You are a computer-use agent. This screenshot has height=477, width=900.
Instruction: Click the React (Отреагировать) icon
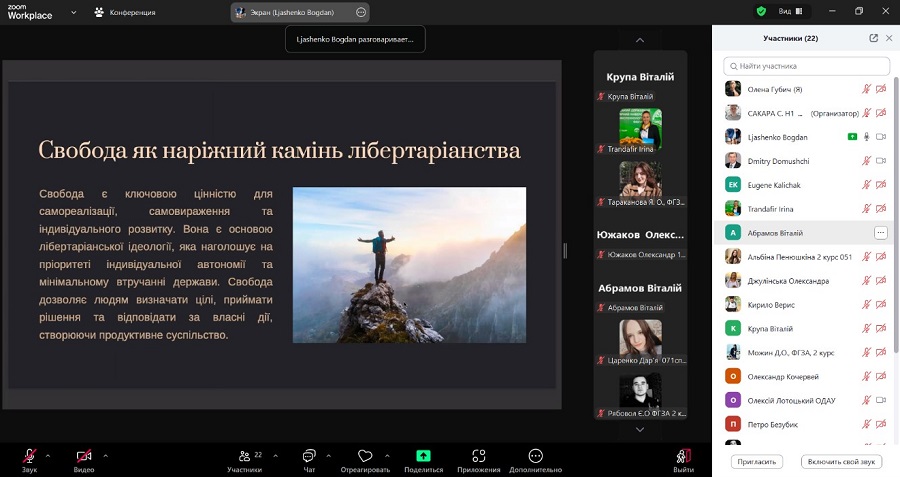coord(365,456)
